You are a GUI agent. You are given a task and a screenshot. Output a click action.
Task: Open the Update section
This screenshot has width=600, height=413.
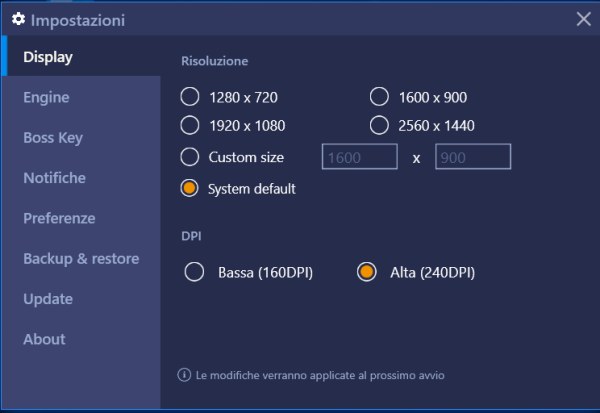(48, 299)
